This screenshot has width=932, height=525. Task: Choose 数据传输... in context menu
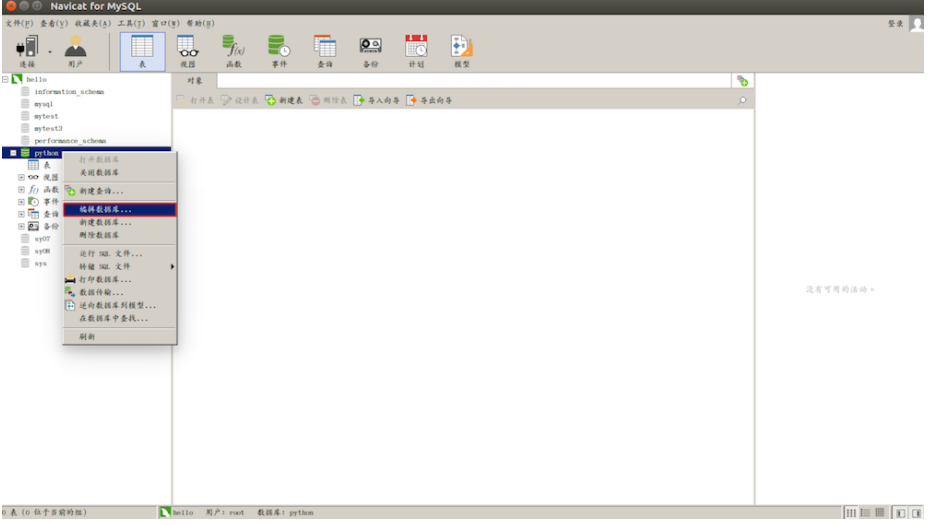point(119,292)
